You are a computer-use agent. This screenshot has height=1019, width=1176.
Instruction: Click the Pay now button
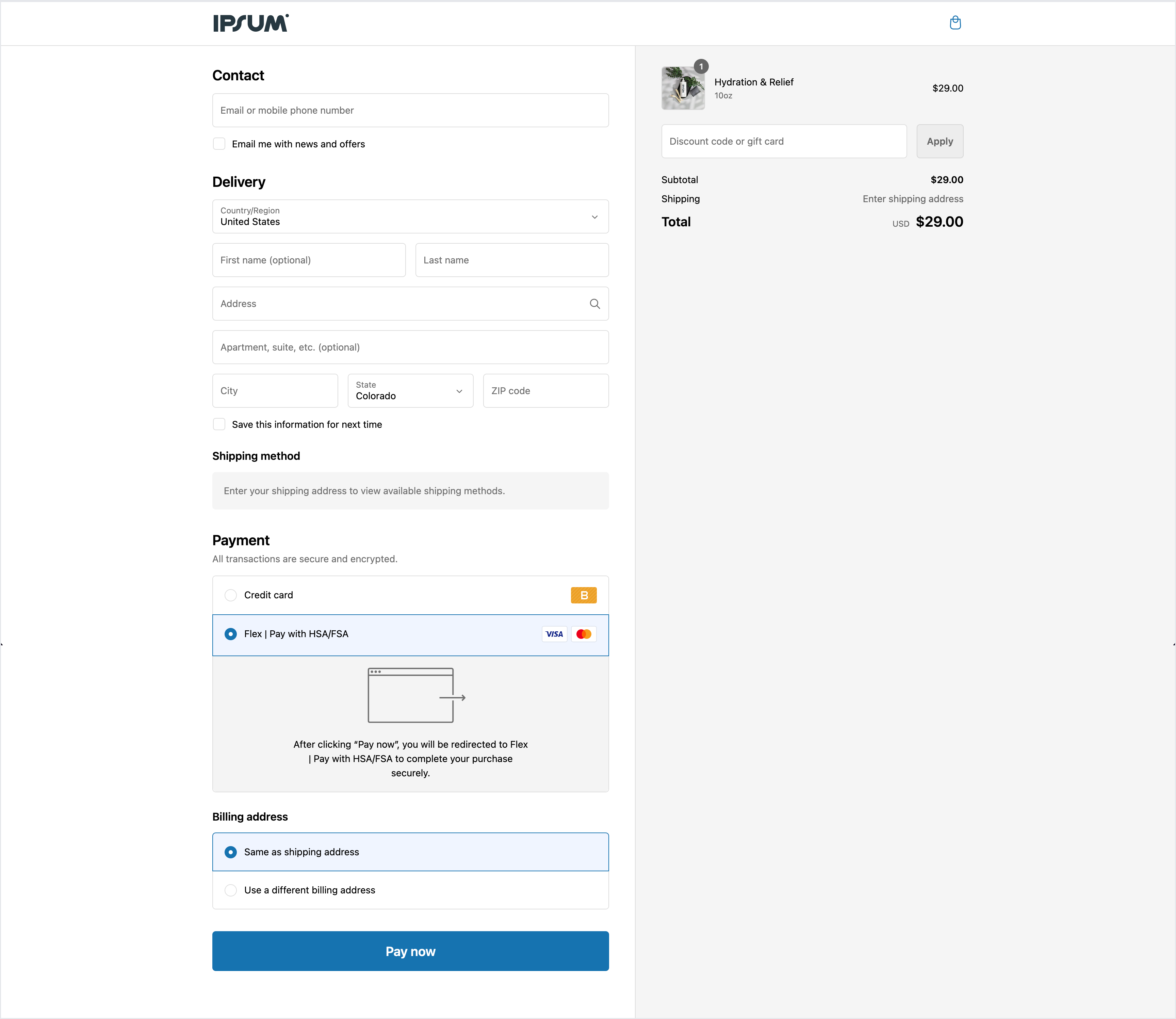410,951
